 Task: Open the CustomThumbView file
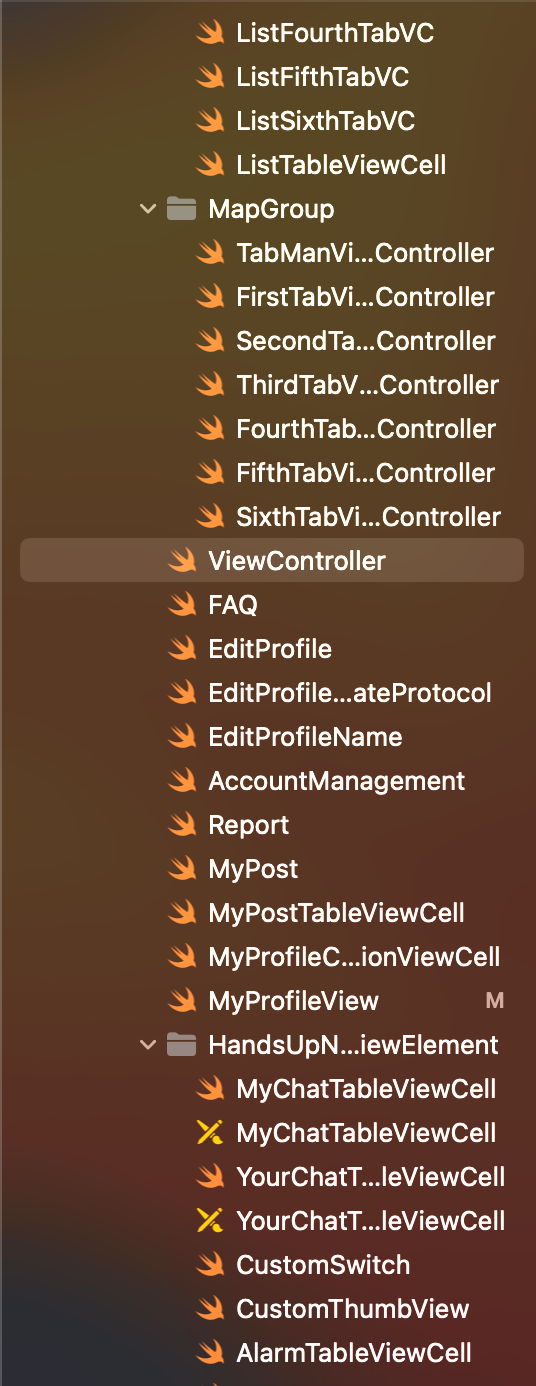352,1309
